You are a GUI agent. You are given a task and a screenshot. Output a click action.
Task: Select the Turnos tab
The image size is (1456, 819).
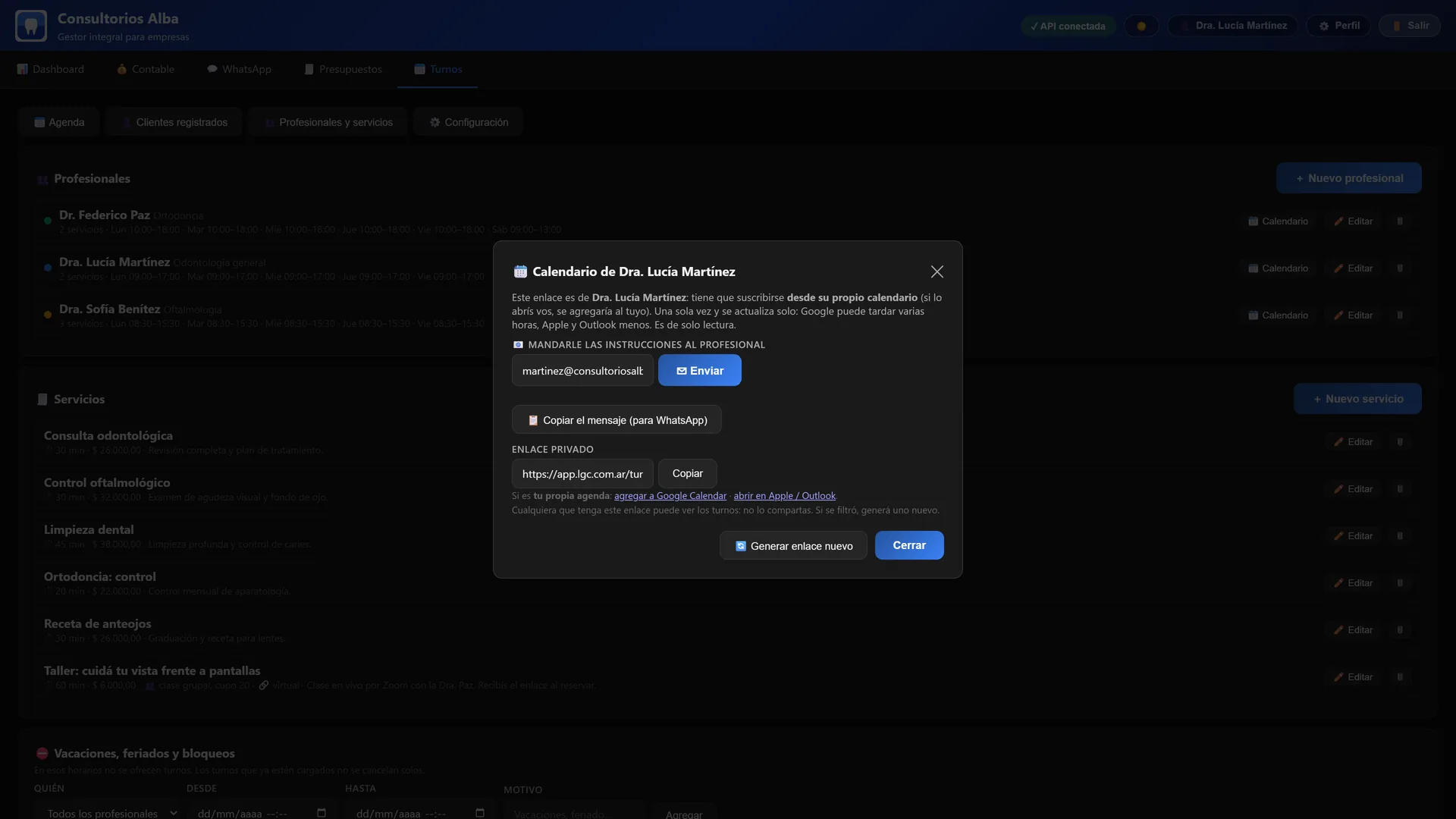438,69
